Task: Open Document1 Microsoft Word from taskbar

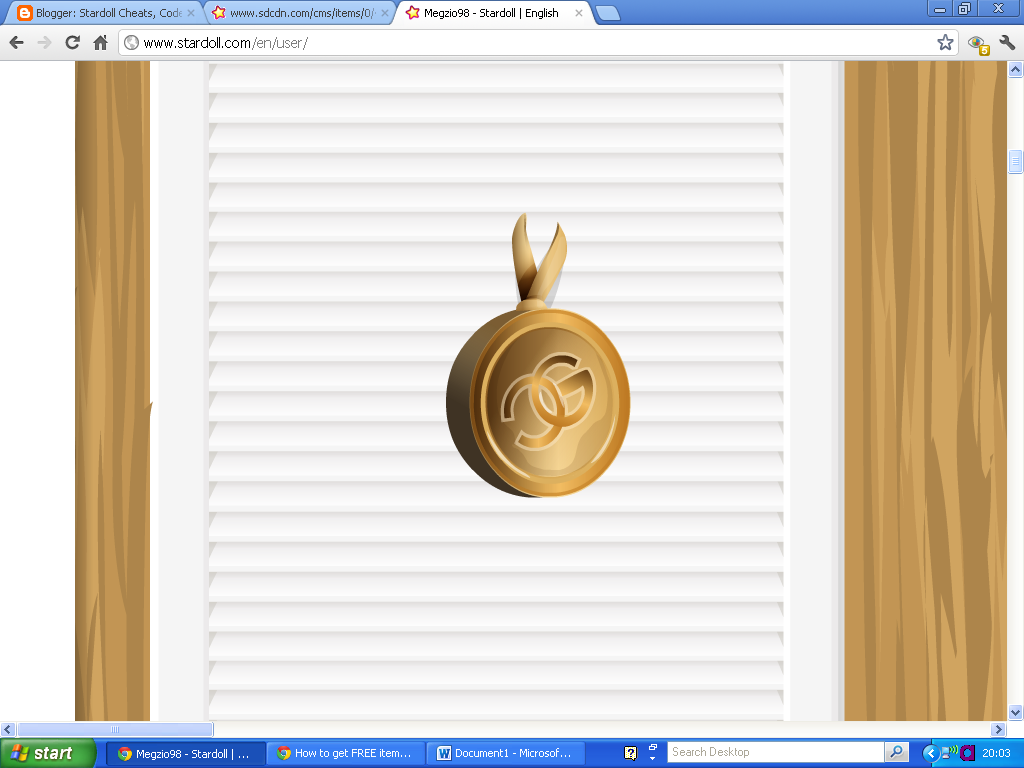Action: 505,754
